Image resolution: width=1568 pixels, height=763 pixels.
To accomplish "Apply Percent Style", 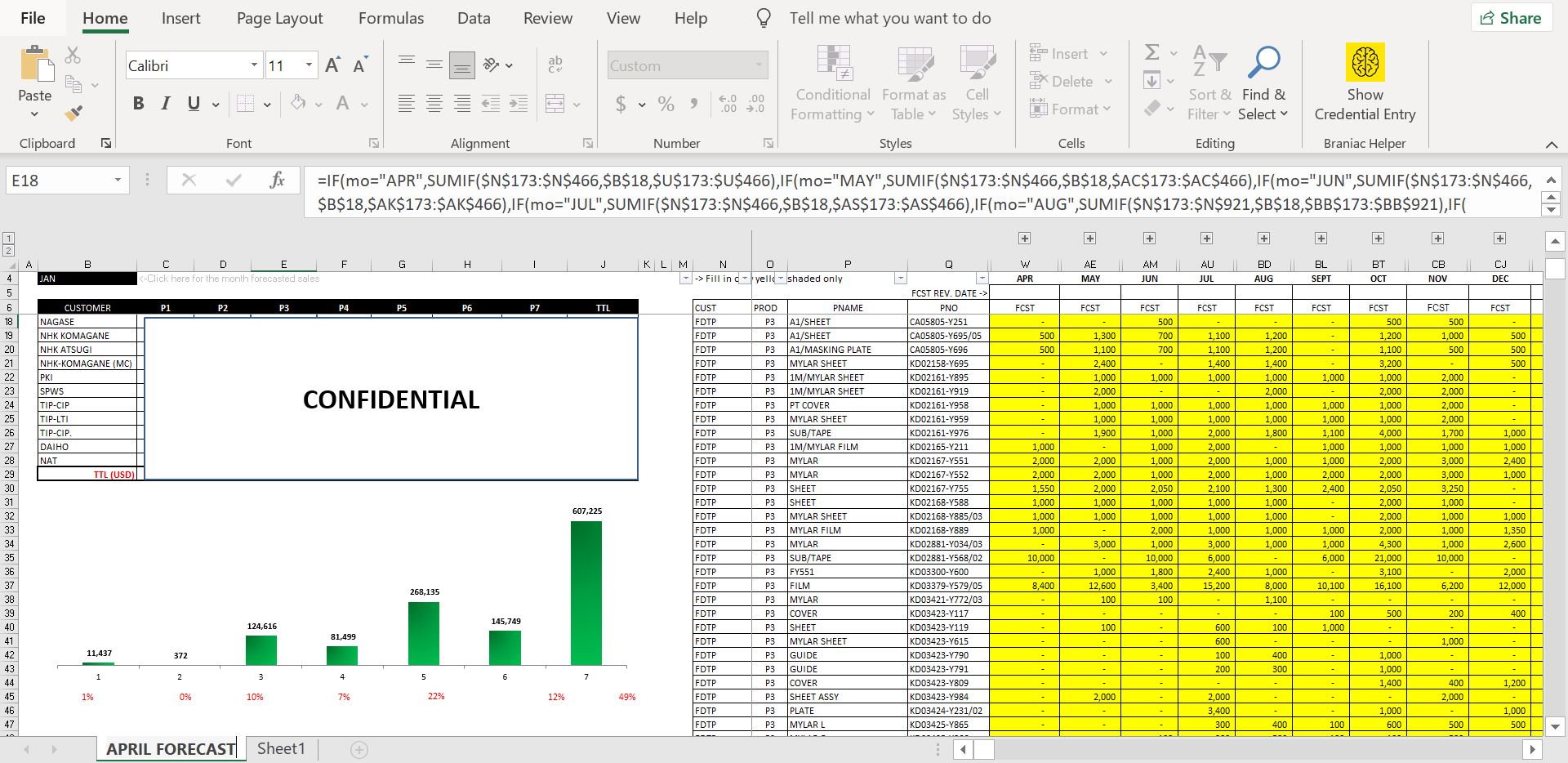I will [666, 104].
